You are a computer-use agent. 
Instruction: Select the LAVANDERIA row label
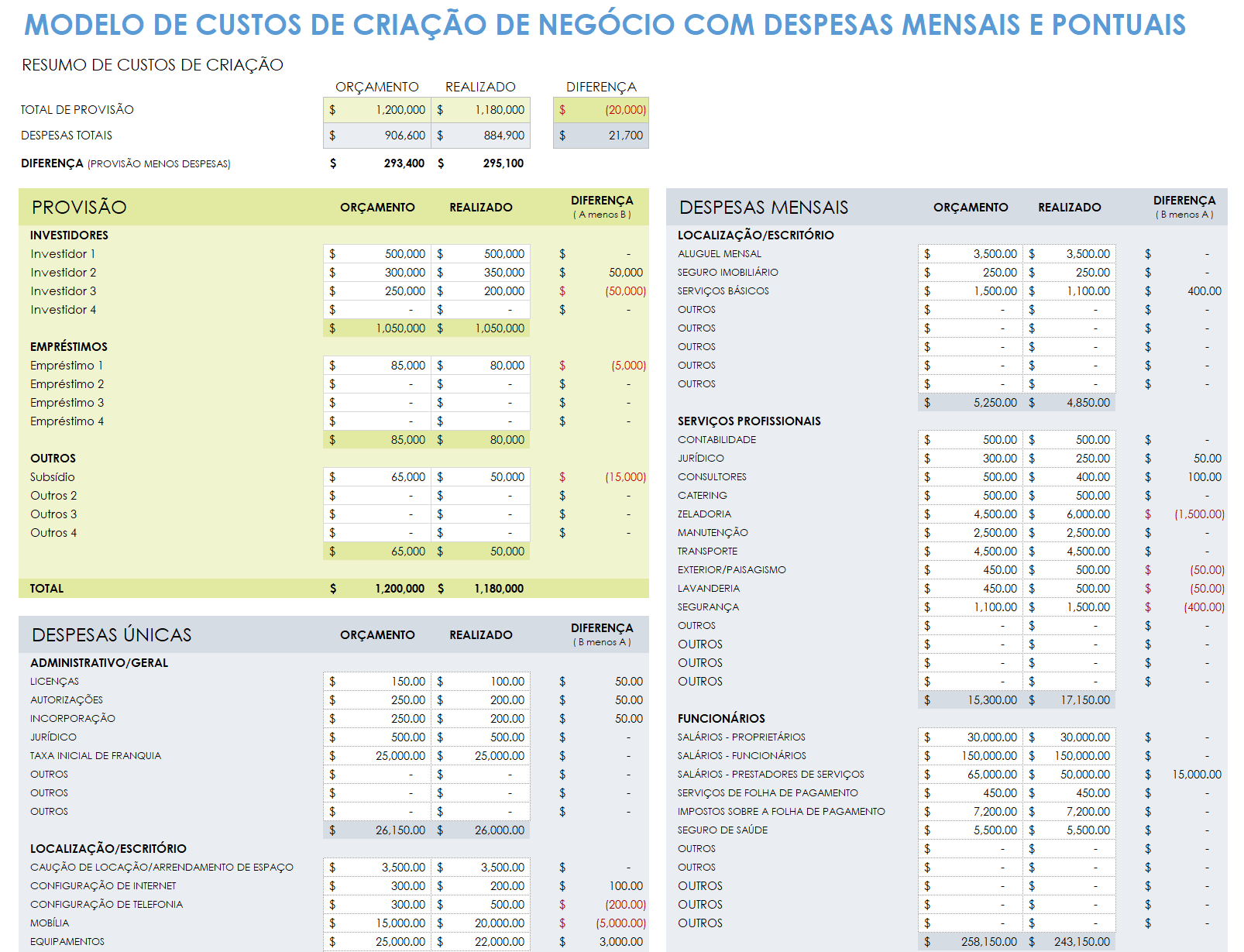(709, 589)
